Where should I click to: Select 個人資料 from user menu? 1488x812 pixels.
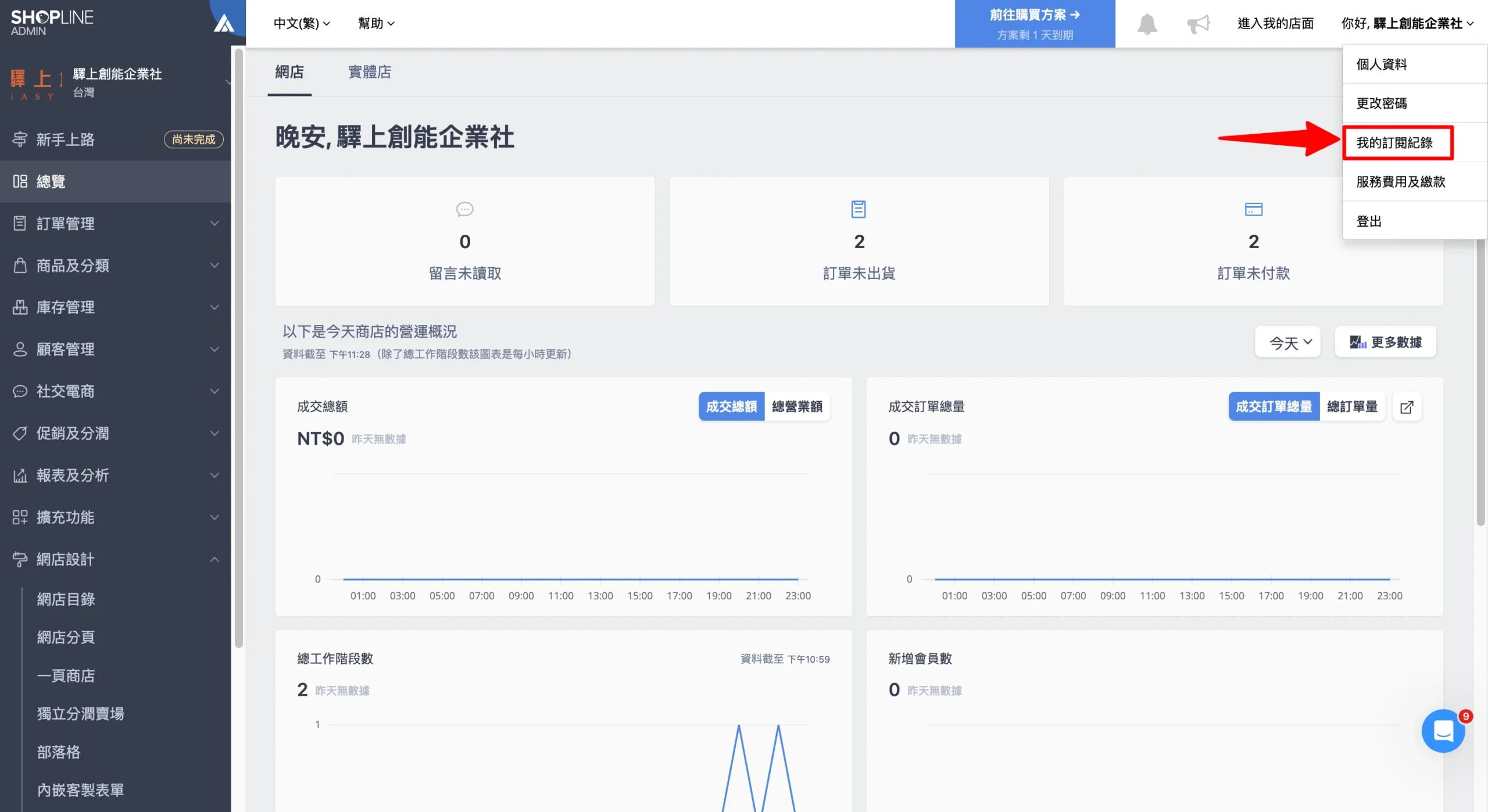click(1414, 65)
